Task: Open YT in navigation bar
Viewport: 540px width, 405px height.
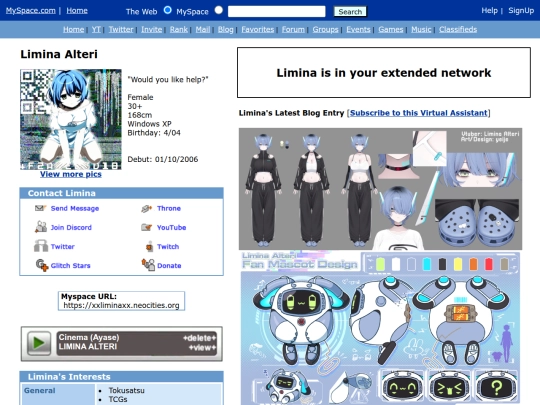Action: coord(96,29)
